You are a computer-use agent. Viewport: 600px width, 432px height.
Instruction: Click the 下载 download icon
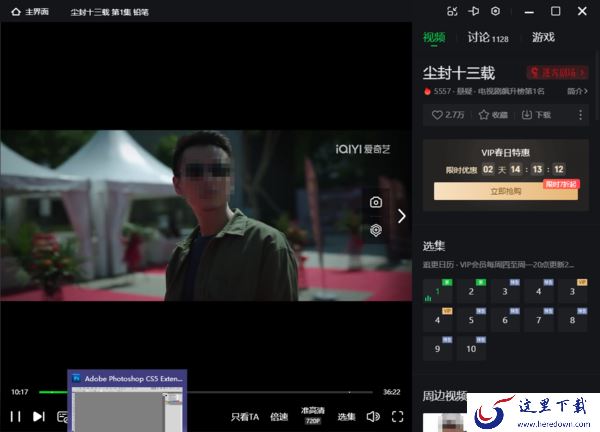pos(536,115)
